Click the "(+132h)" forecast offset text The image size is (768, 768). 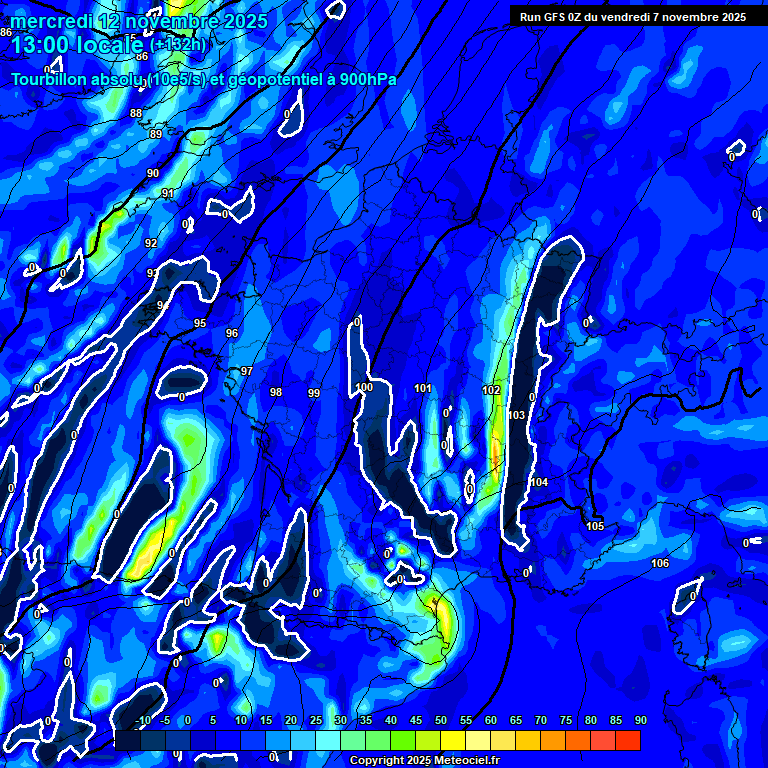click(179, 45)
